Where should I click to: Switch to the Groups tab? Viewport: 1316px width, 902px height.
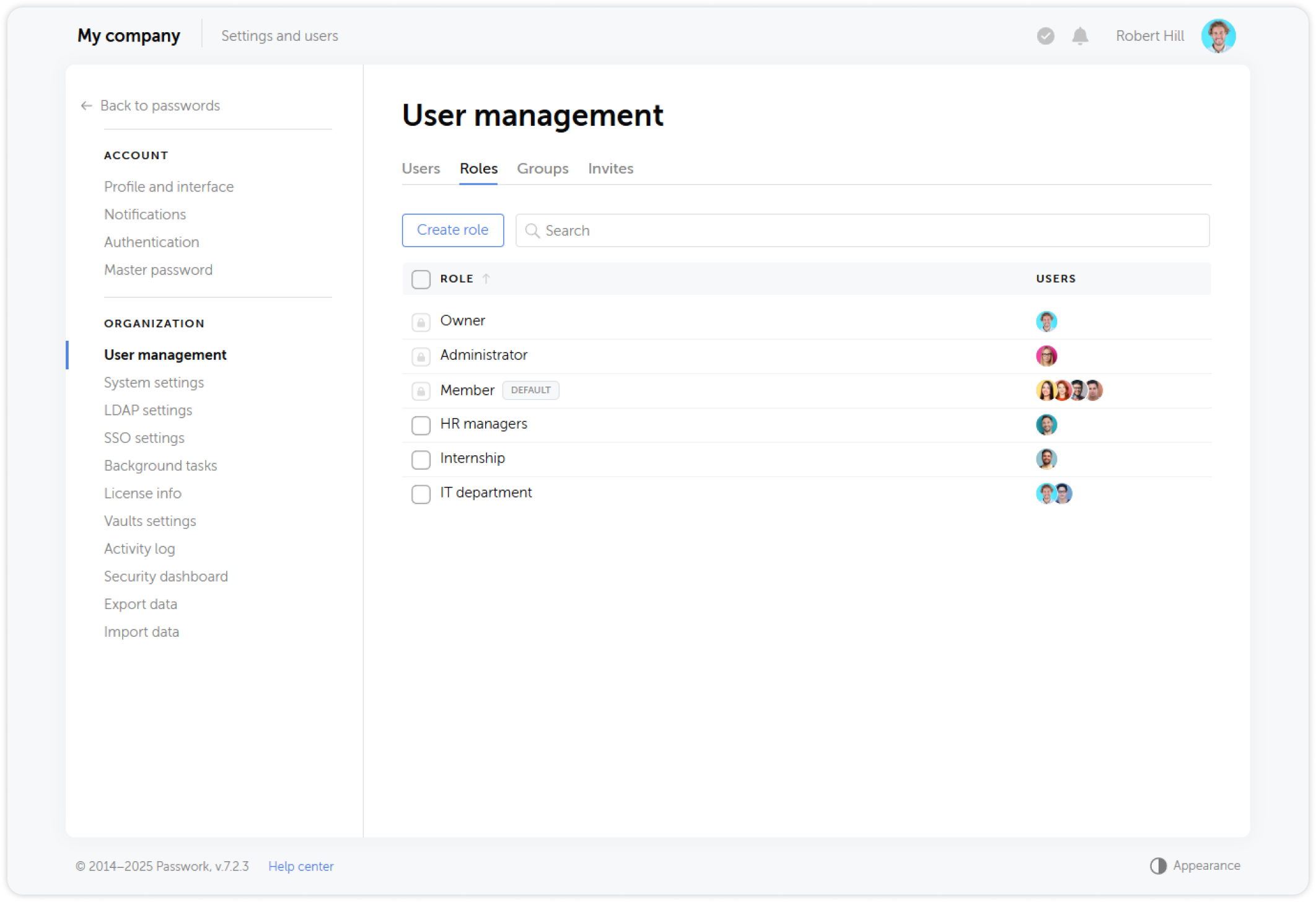point(542,169)
